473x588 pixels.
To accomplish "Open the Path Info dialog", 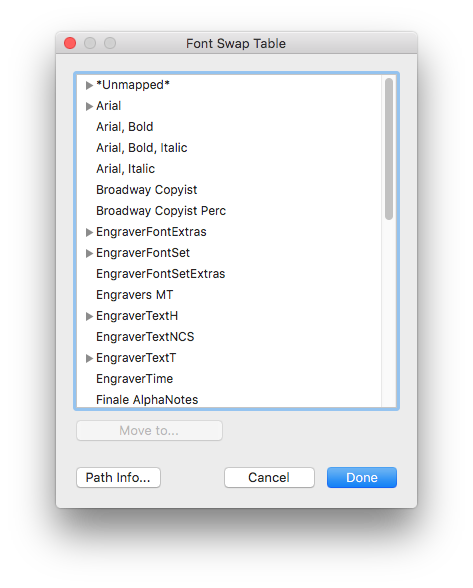I will point(118,477).
